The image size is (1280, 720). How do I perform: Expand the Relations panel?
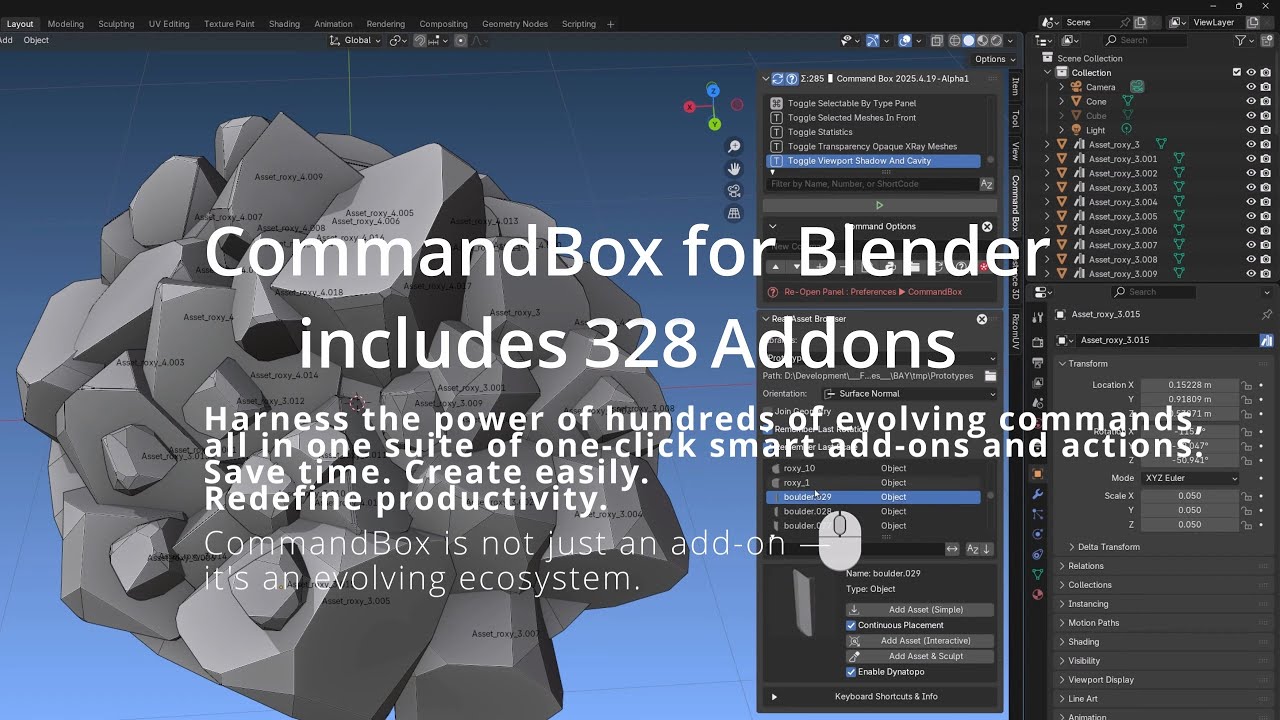(1086, 566)
